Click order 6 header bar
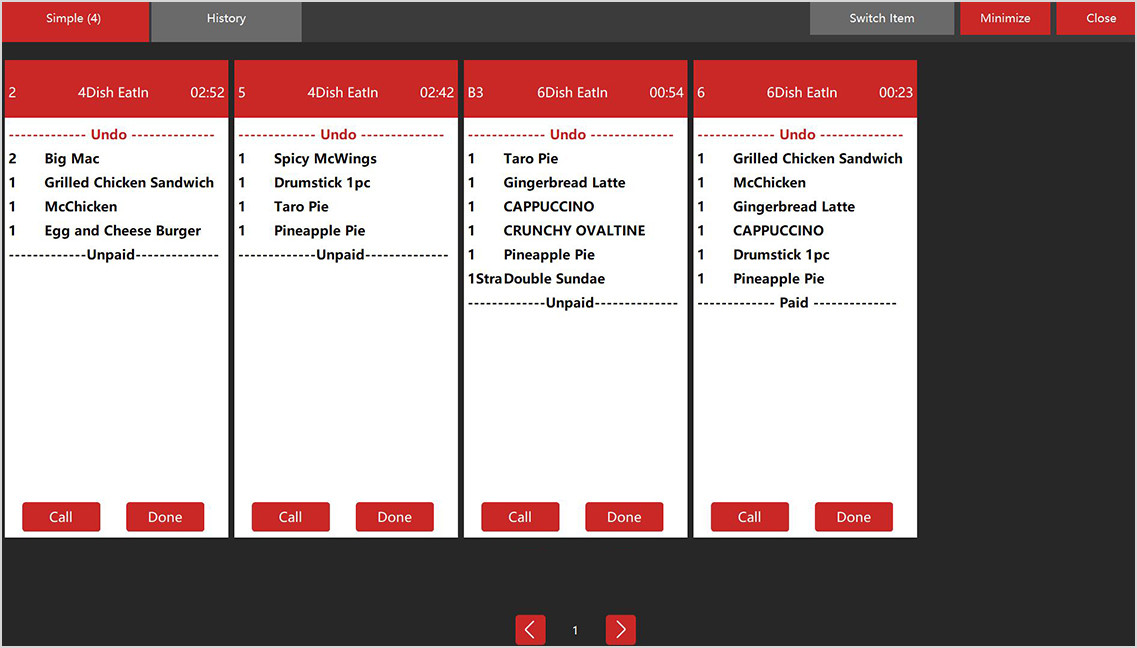1137x648 pixels. [805, 92]
